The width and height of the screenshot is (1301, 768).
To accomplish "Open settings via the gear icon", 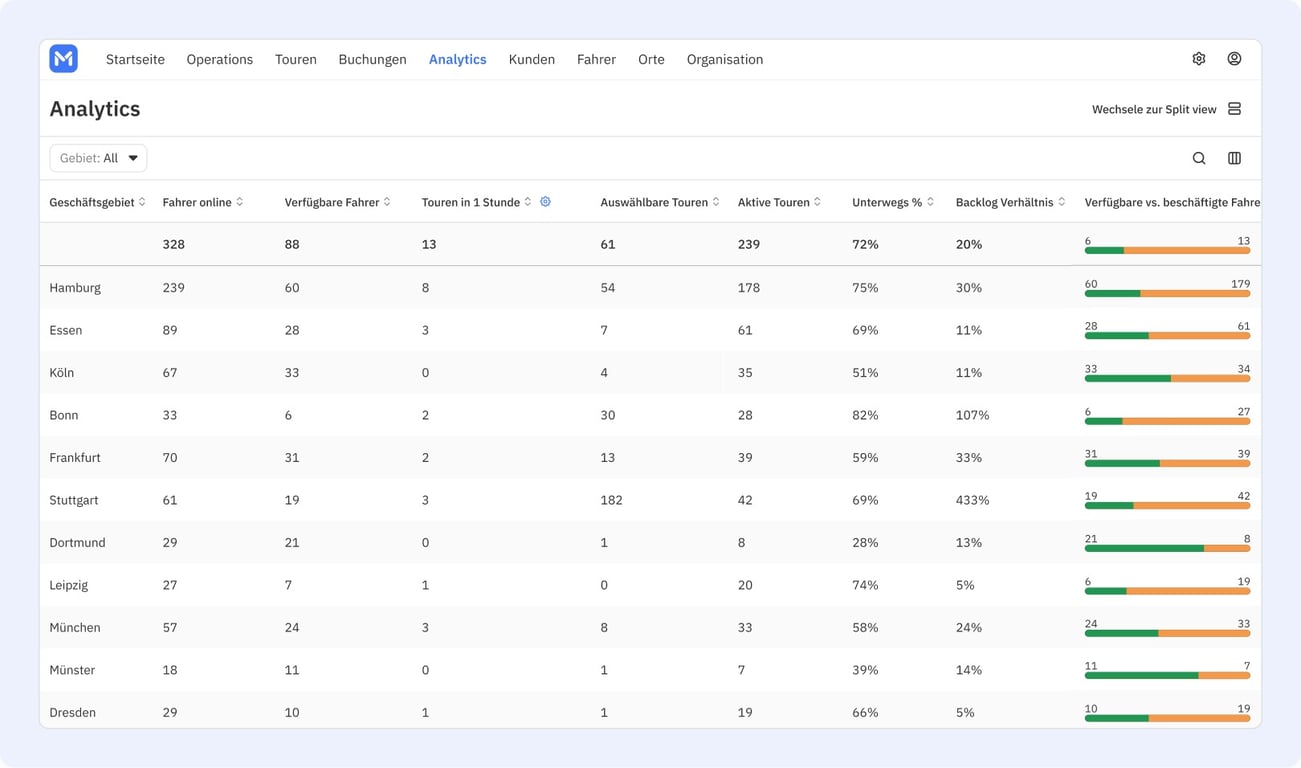I will [1199, 59].
